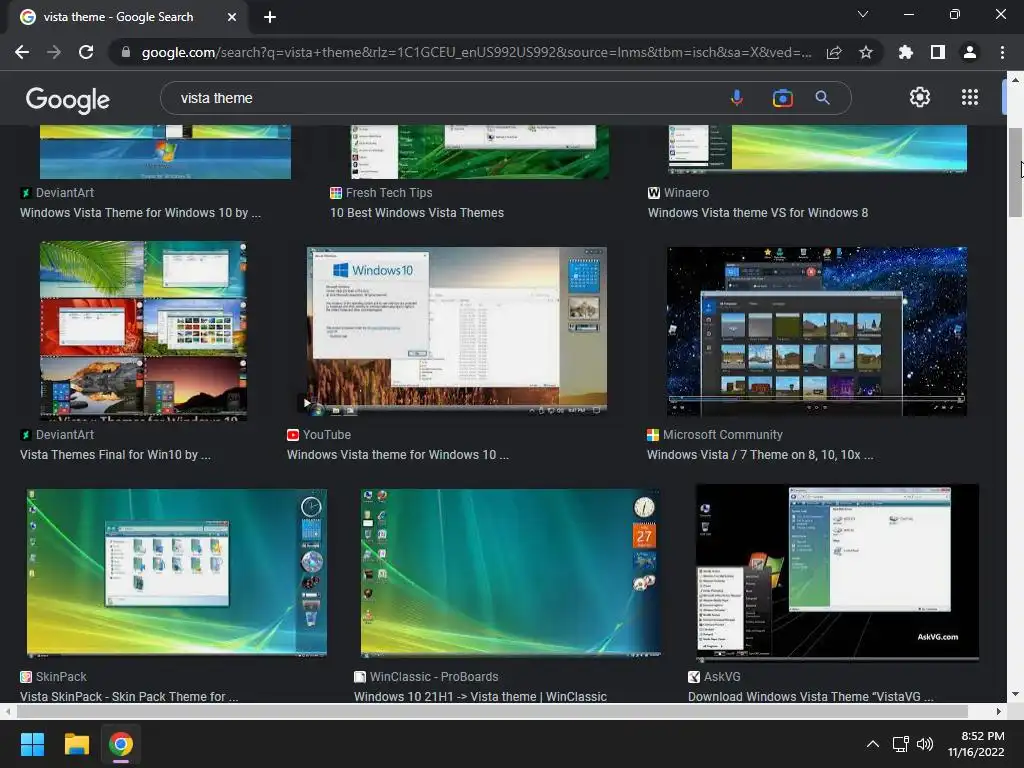Open the volume control in tray

point(925,744)
